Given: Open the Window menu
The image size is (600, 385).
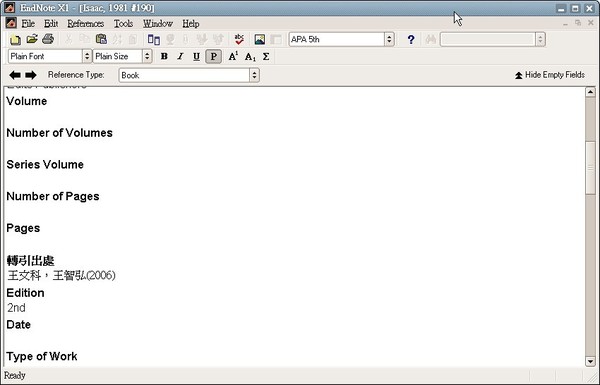Looking at the screenshot, I should click(158, 24).
